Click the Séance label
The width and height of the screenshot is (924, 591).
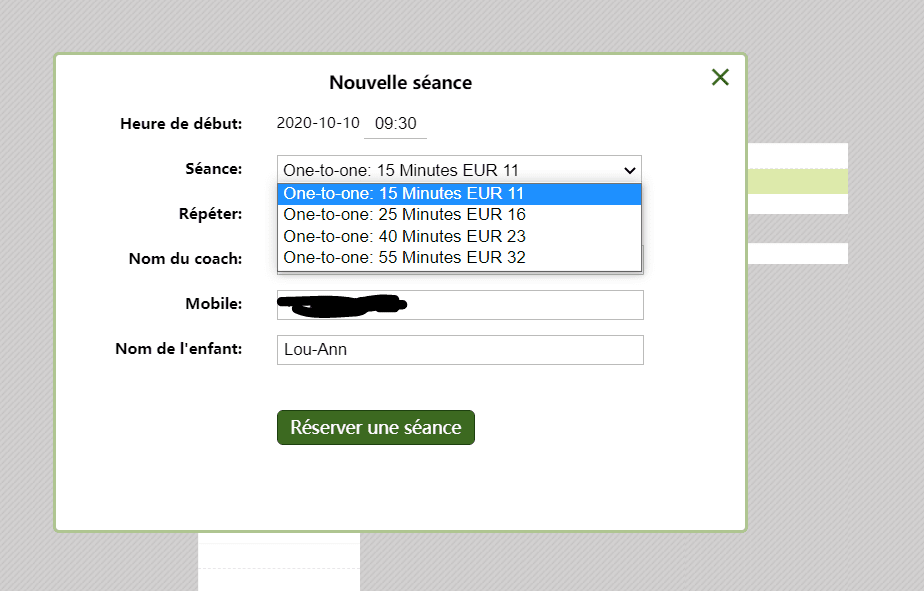[x=213, y=169]
